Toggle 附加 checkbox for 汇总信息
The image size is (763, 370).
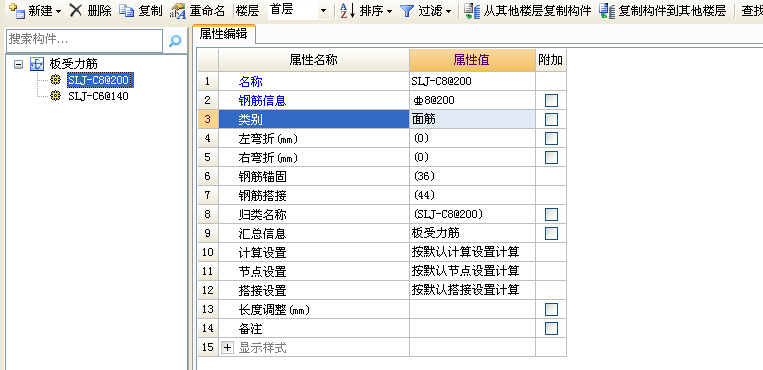[551, 233]
